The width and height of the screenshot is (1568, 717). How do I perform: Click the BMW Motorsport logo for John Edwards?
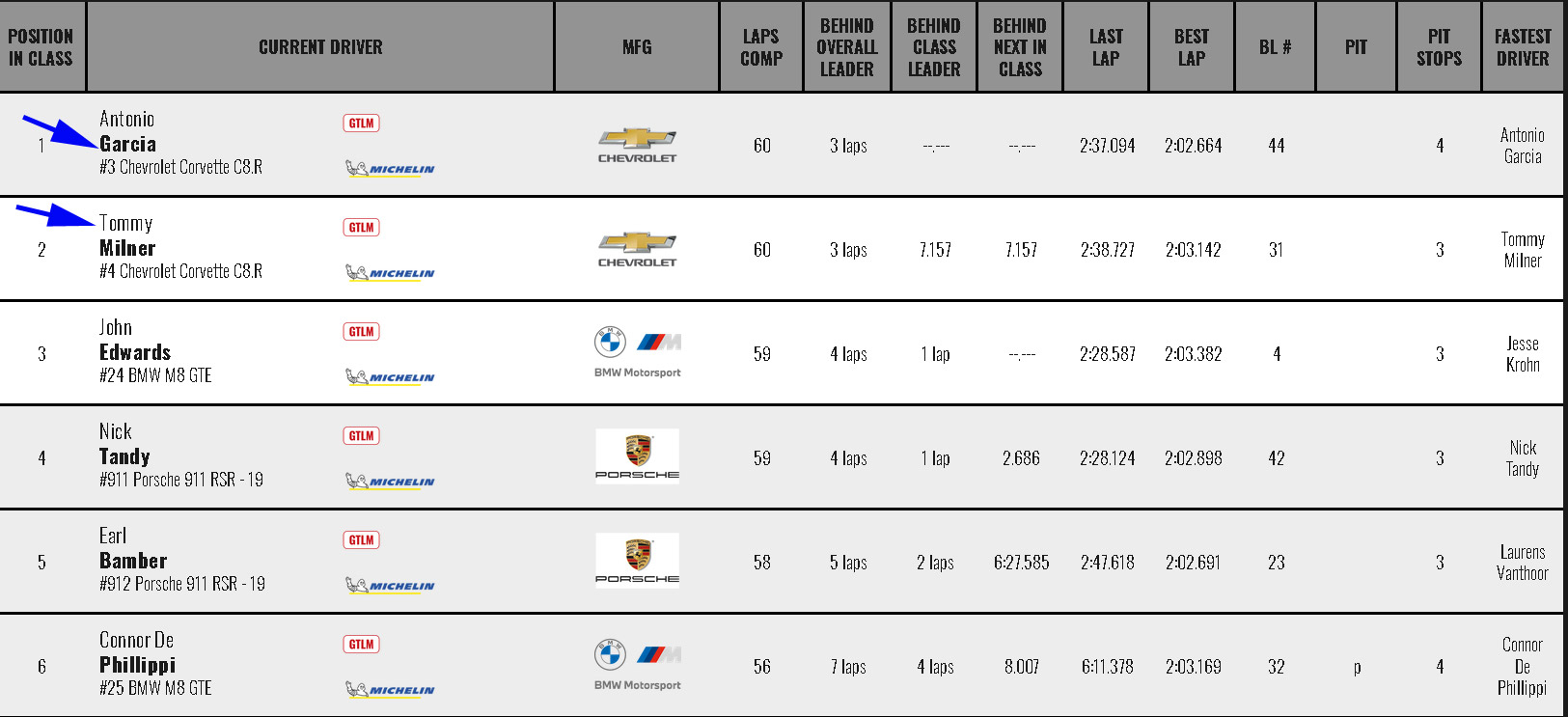coord(637,353)
